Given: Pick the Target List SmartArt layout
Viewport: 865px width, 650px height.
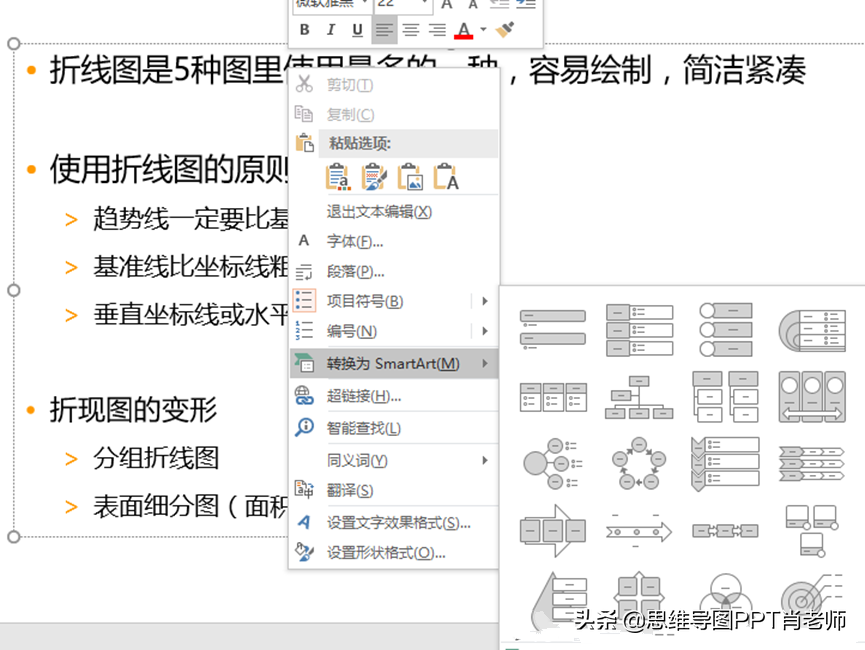Looking at the screenshot, I should click(x=812, y=595).
